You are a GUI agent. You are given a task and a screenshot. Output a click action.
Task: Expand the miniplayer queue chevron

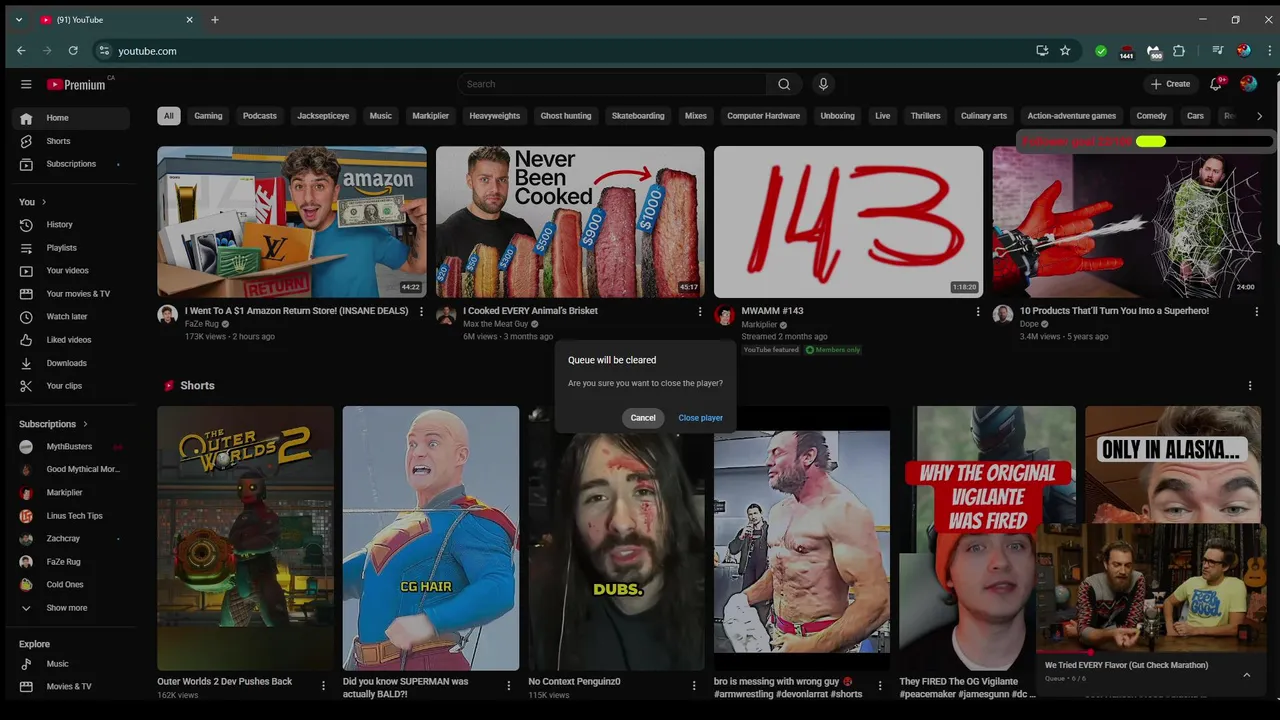tap(1247, 675)
